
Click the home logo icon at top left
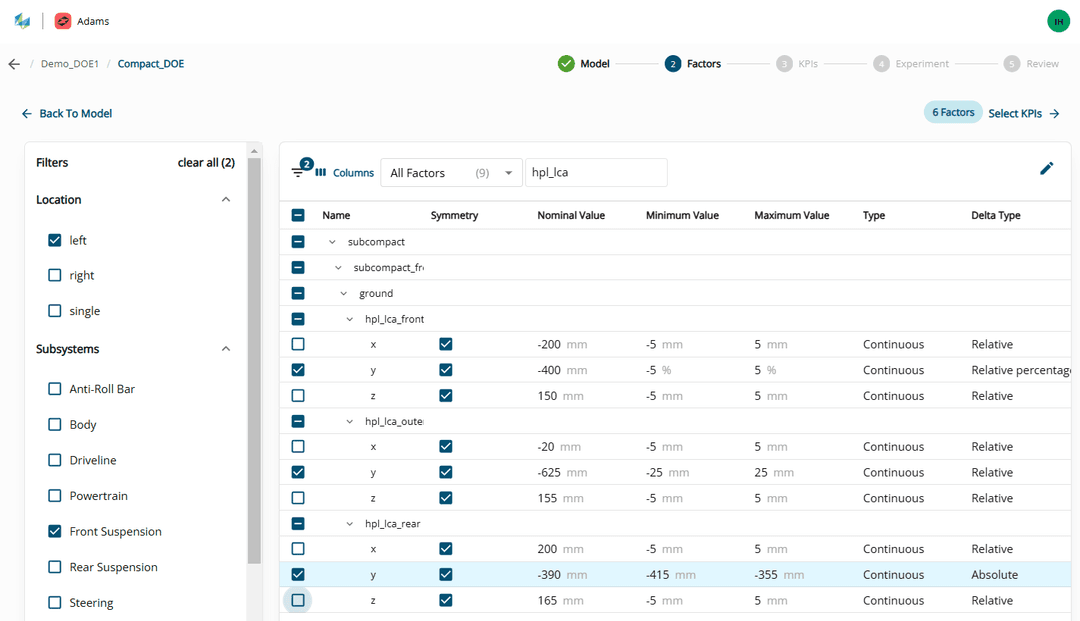tap(22, 21)
